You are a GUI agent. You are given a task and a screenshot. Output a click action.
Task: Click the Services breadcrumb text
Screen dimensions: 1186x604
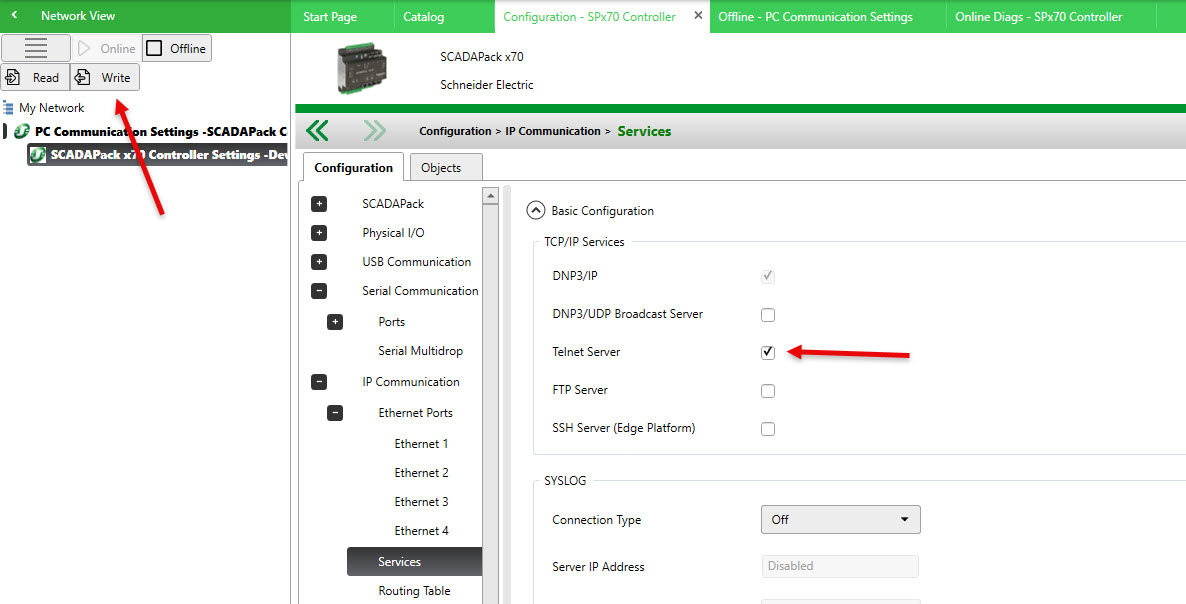click(x=644, y=131)
